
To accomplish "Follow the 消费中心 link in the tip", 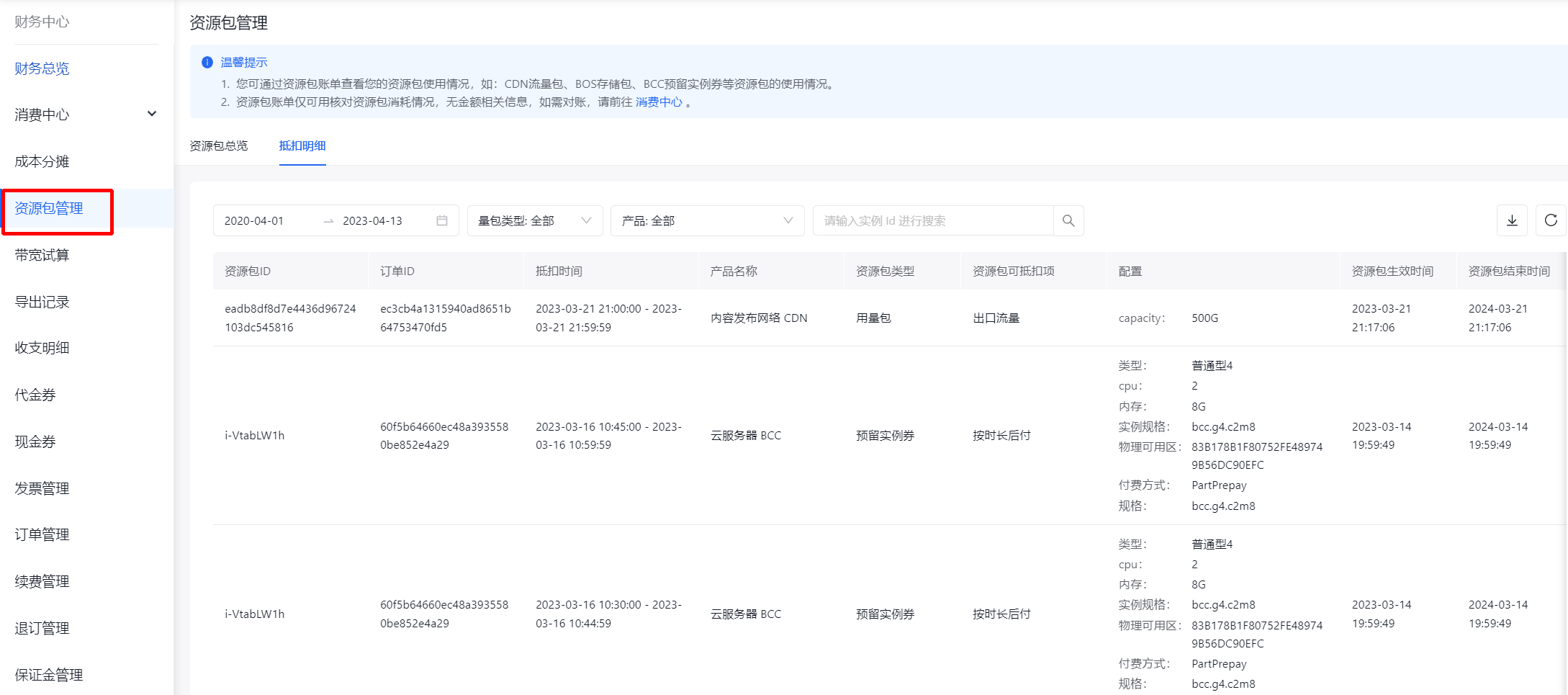I will pos(659,102).
